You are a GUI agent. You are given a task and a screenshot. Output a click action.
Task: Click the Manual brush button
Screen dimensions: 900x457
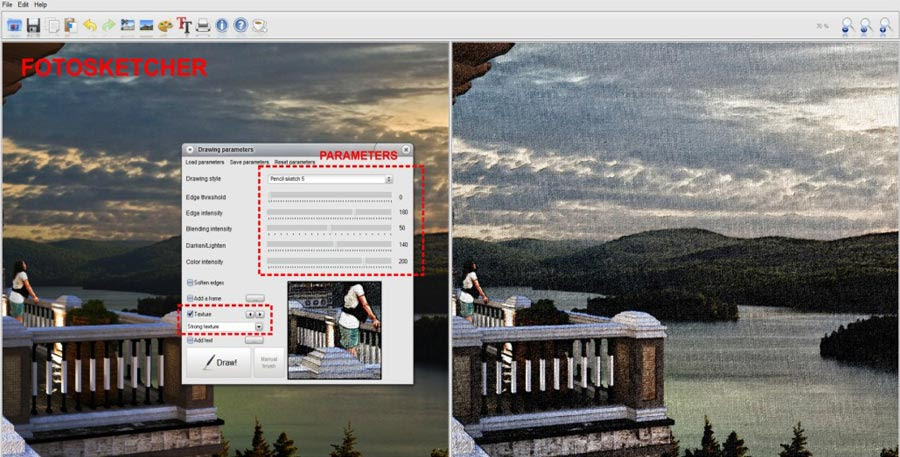point(269,362)
